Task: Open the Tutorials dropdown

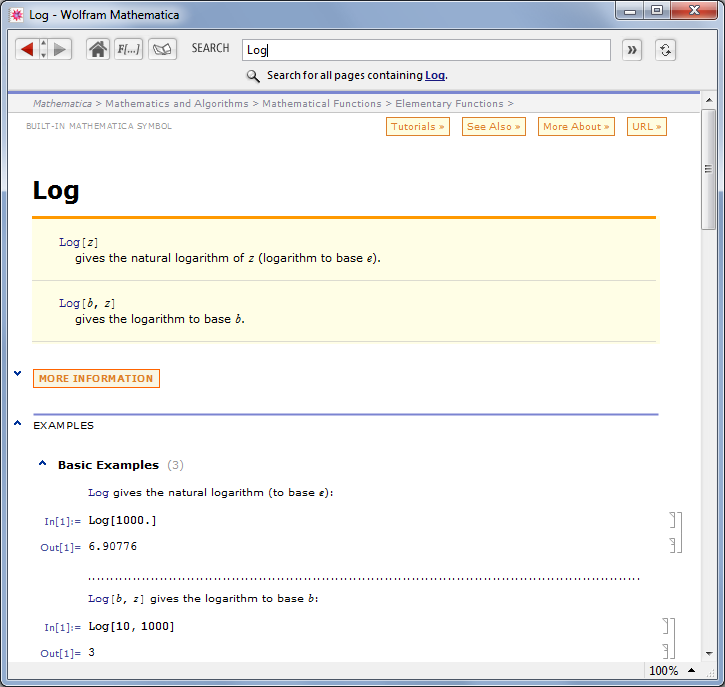Action: point(418,127)
